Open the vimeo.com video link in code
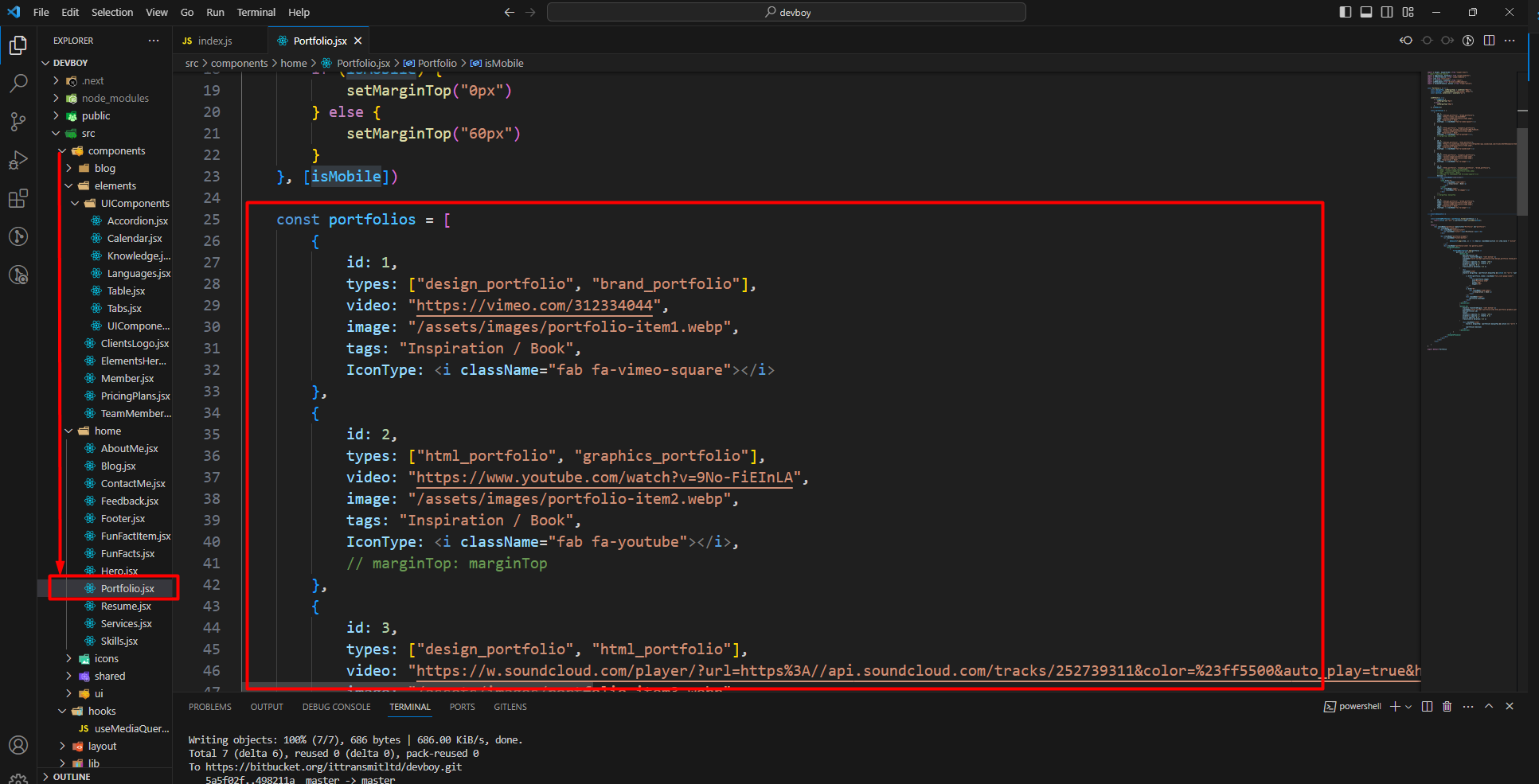1539x784 pixels. click(534, 306)
